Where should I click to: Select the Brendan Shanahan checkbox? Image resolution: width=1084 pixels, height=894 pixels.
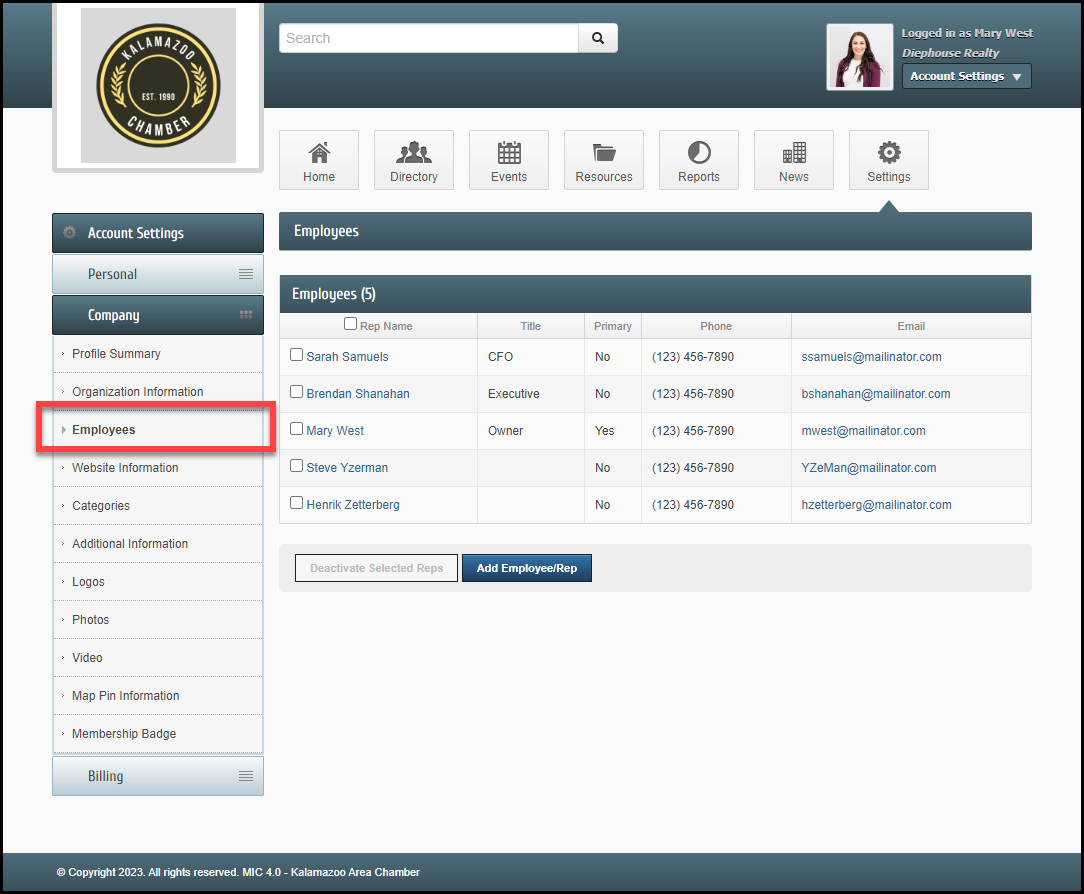(x=296, y=392)
